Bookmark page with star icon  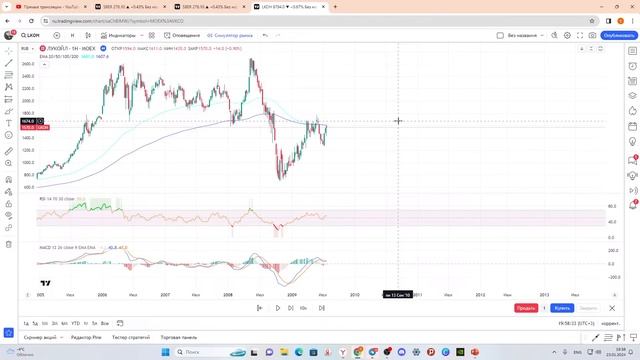tap(592, 21)
